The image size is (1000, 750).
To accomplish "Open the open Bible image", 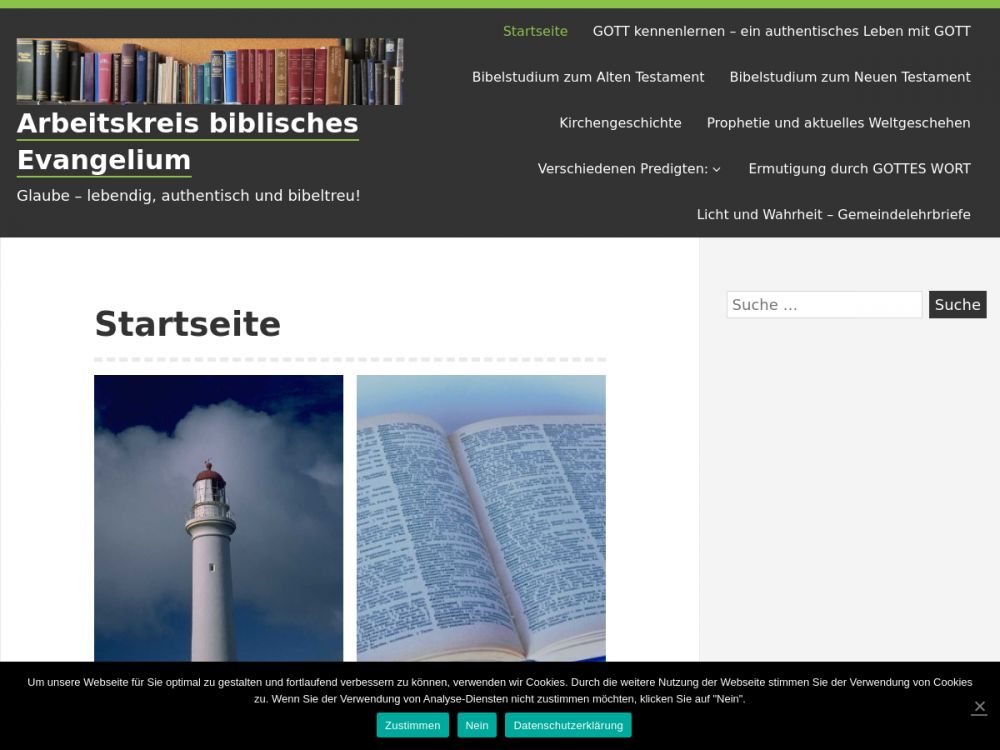I will click(x=481, y=518).
